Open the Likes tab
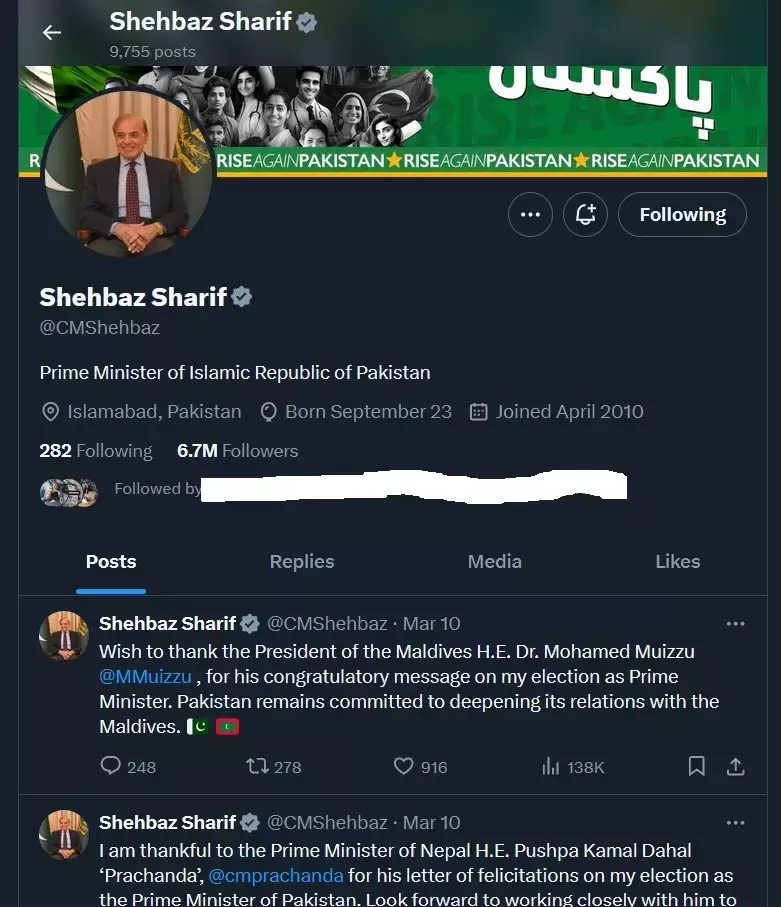The height and width of the screenshot is (907, 781). (x=677, y=562)
